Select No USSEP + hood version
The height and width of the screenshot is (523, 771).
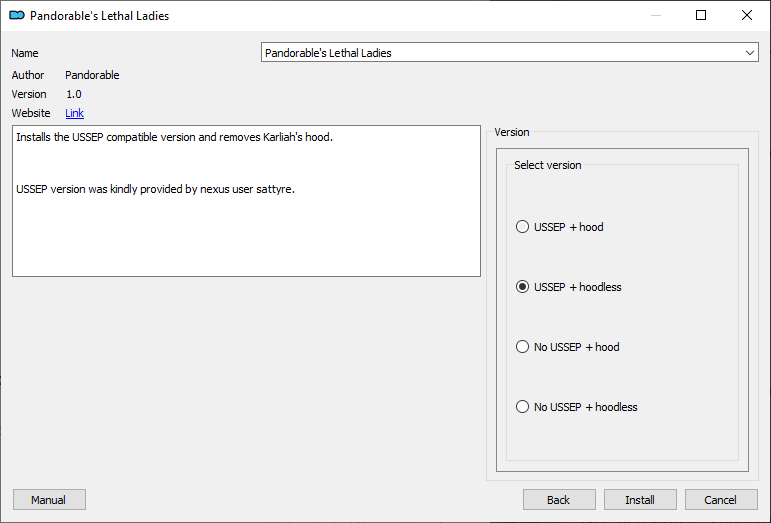pyautogui.click(x=567, y=347)
